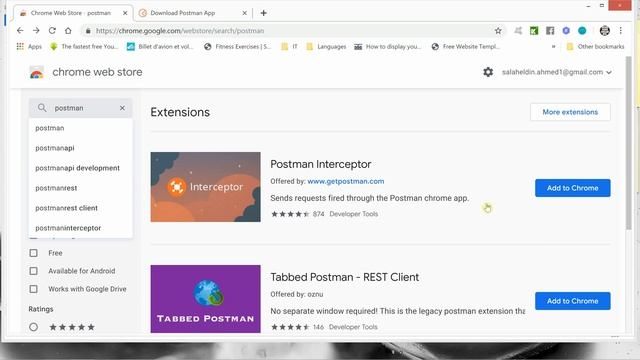
Task: Switch to the Download Postman App tab
Action: pyautogui.click(x=192, y=13)
